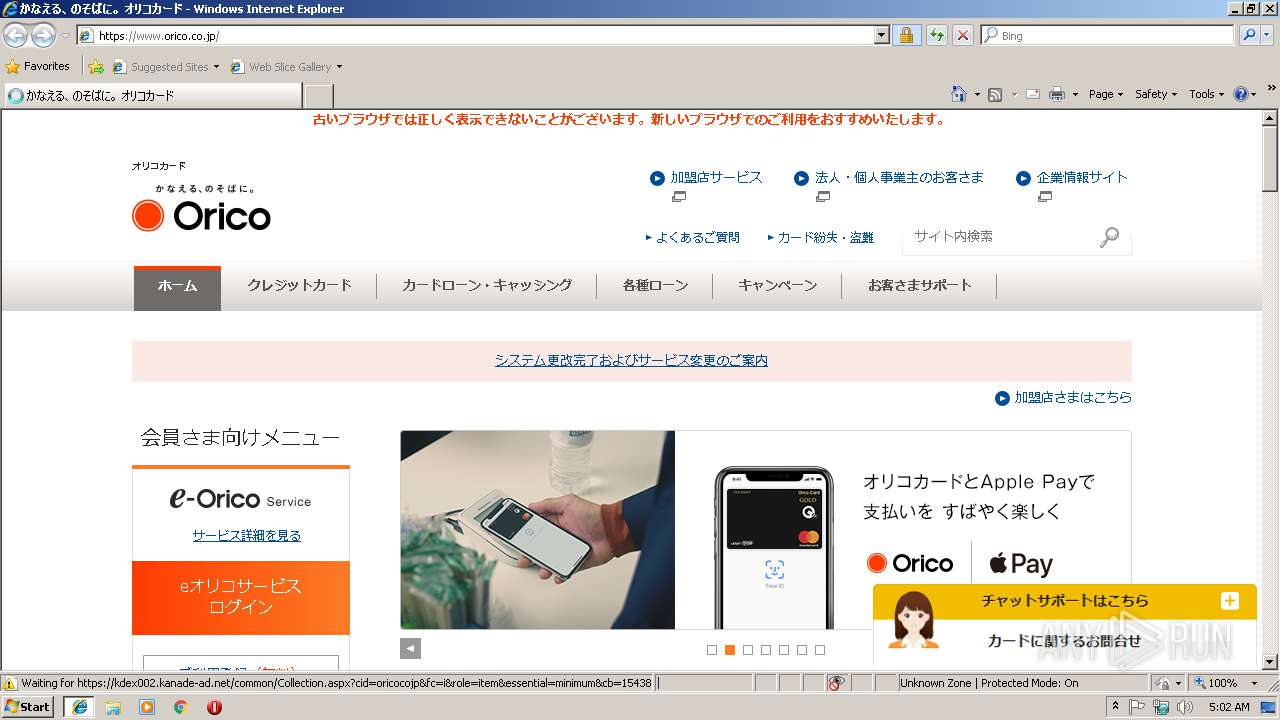Click カード紛失・盗難 link
The width and height of the screenshot is (1280, 720).
point(825,238)
